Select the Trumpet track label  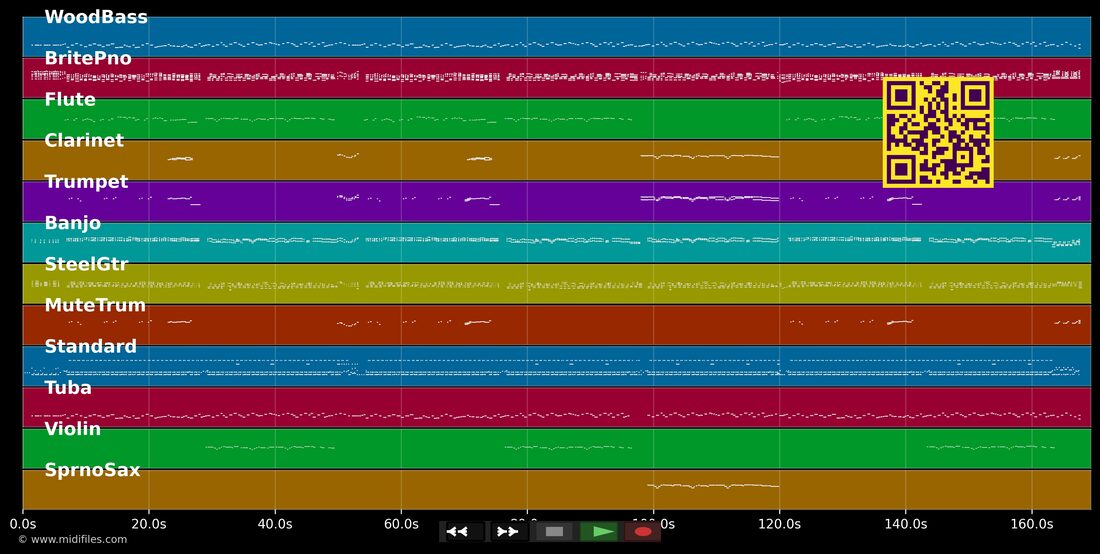pos(86,182)
